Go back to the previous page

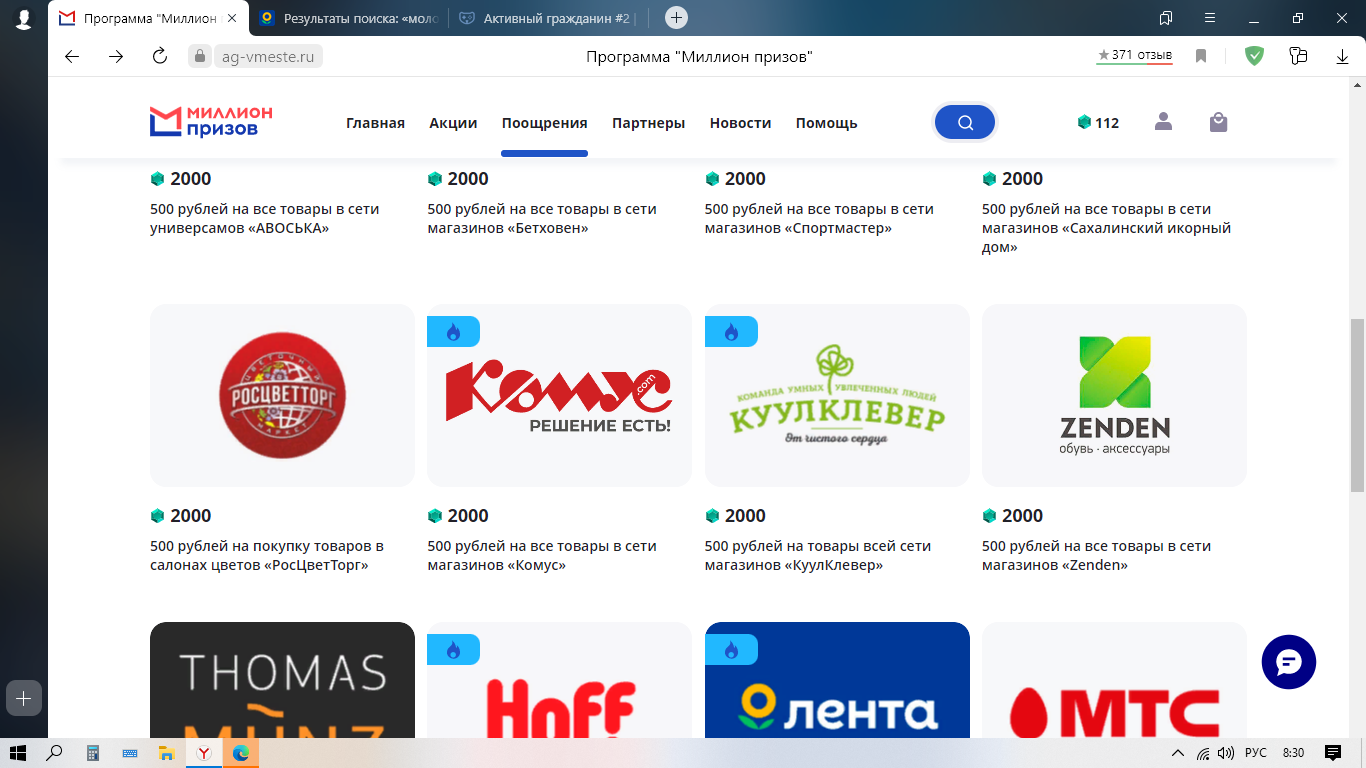72,56
